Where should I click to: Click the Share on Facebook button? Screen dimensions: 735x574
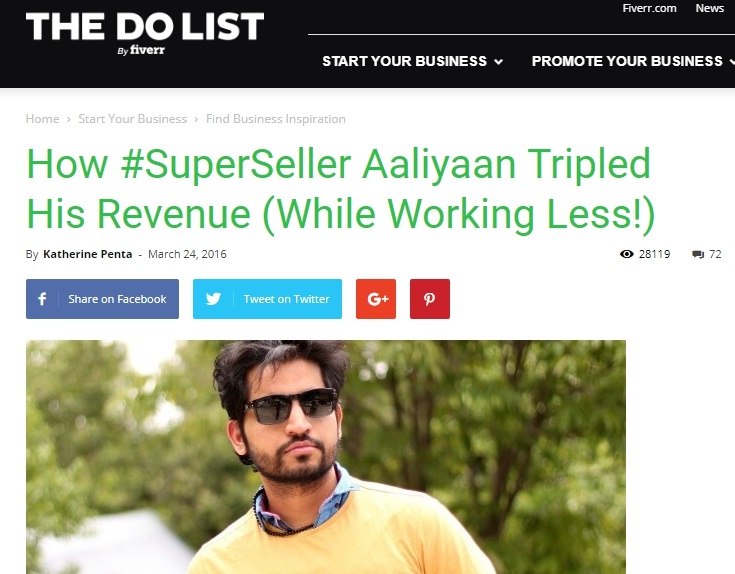coord(102,299)
